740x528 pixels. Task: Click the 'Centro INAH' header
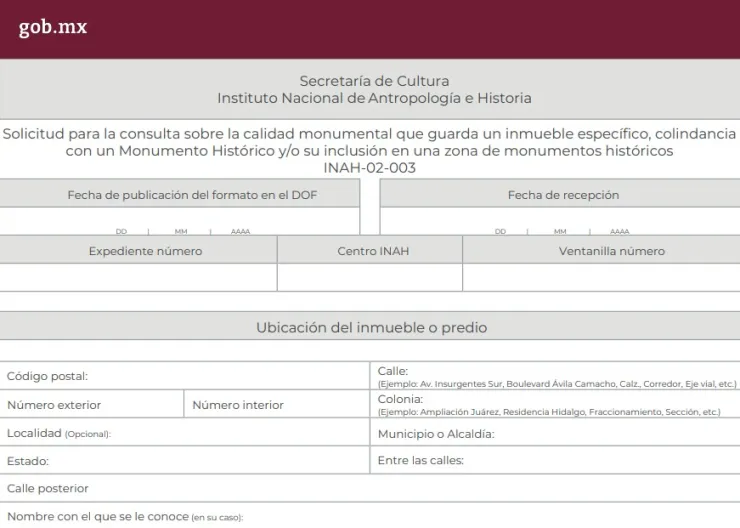(x=370, y=251)
